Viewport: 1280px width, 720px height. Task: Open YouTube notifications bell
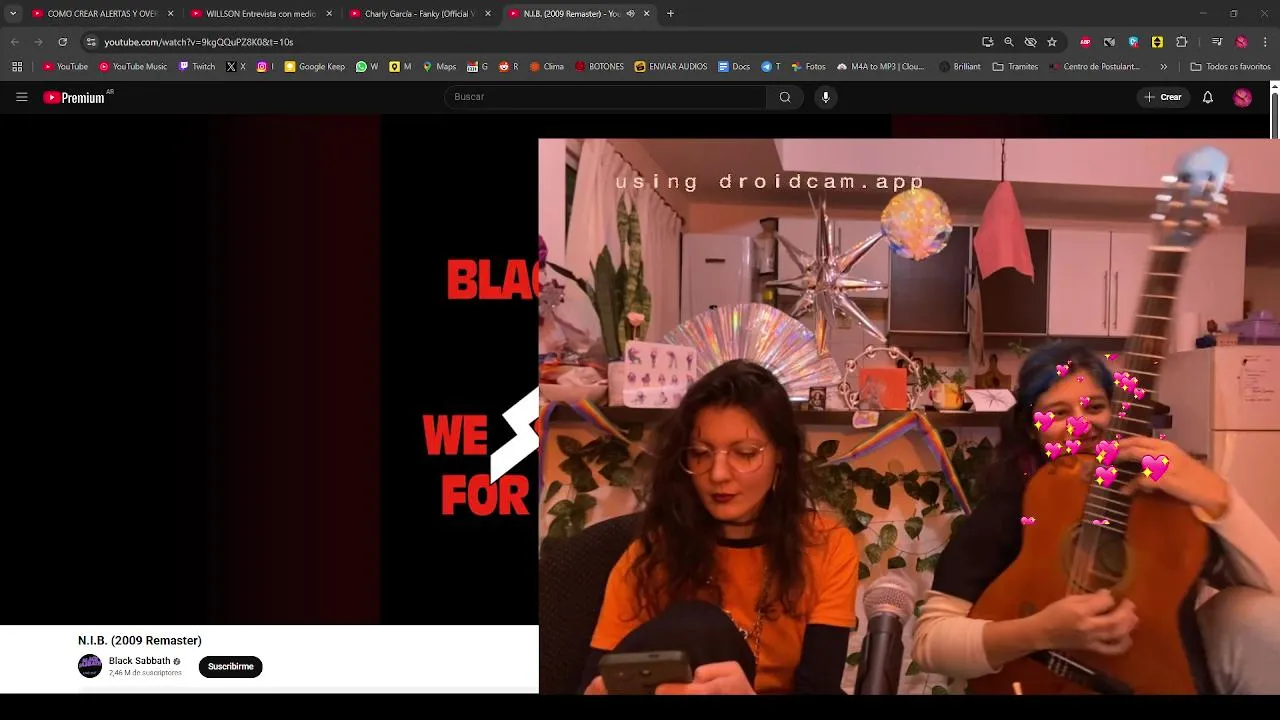click(x=1208, y=97)
